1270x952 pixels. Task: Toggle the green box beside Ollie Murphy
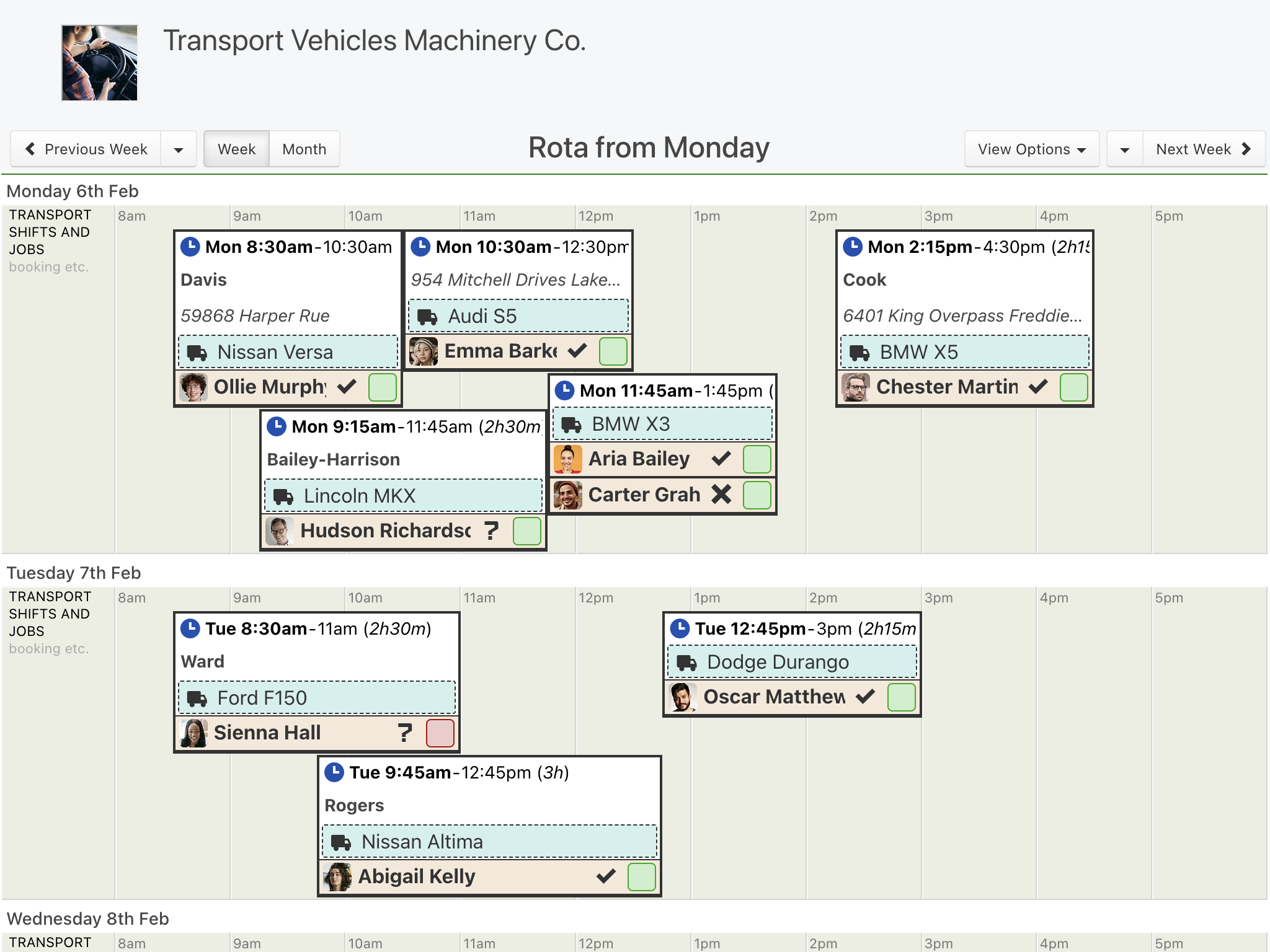click(x=383, y=387)
